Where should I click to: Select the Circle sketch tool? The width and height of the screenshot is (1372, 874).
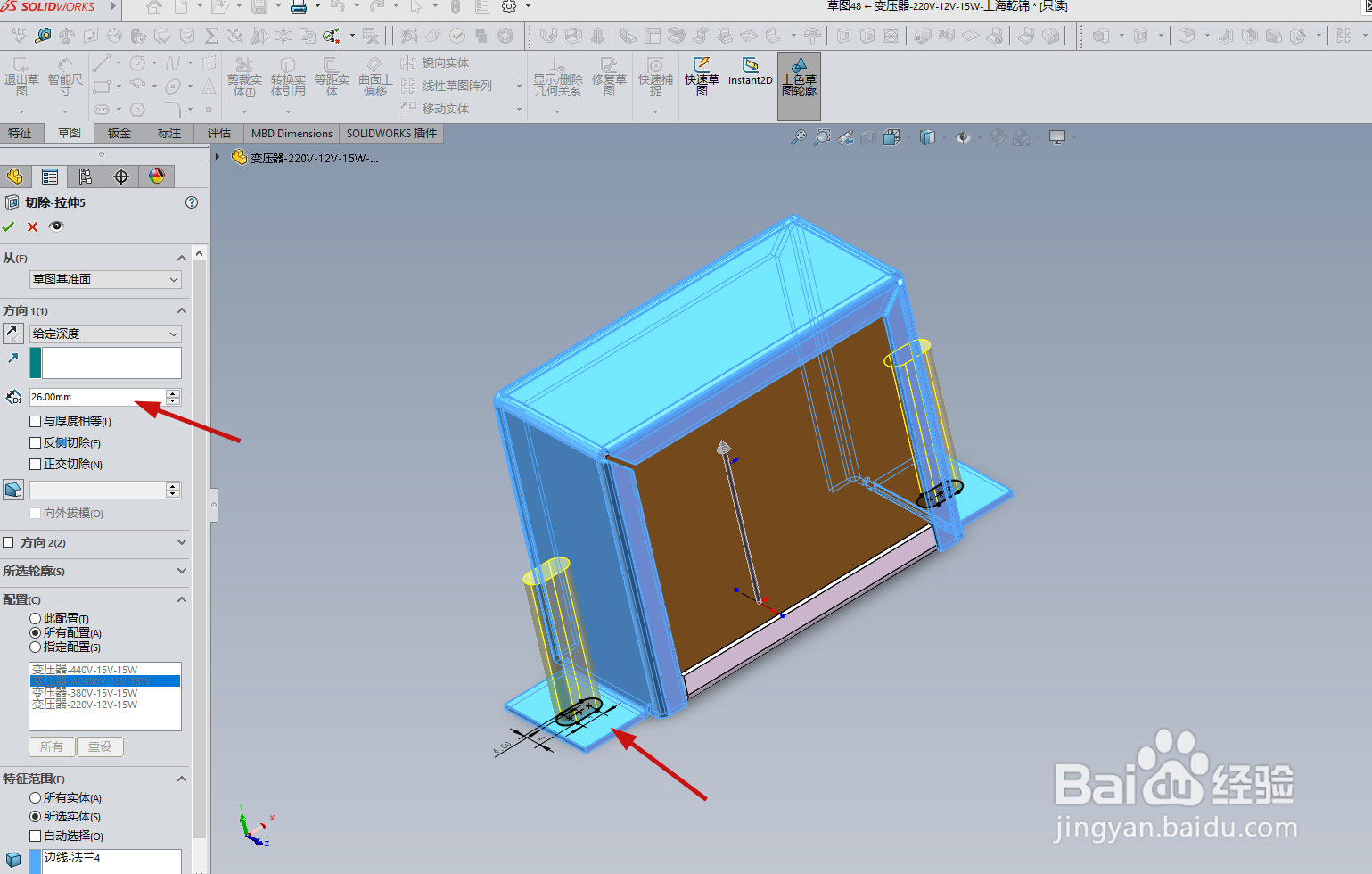pyautogui.click(x=137, y=63)
